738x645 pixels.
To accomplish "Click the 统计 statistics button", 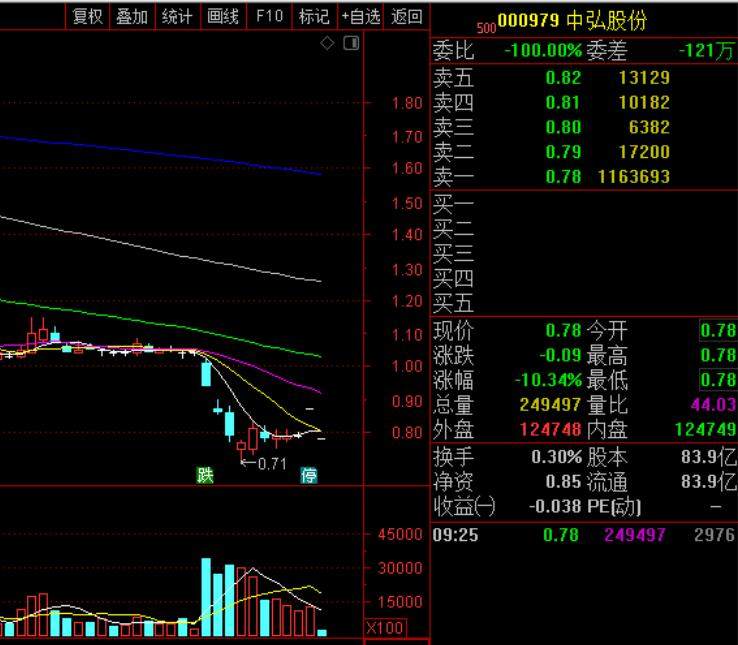I will (177, 16).
